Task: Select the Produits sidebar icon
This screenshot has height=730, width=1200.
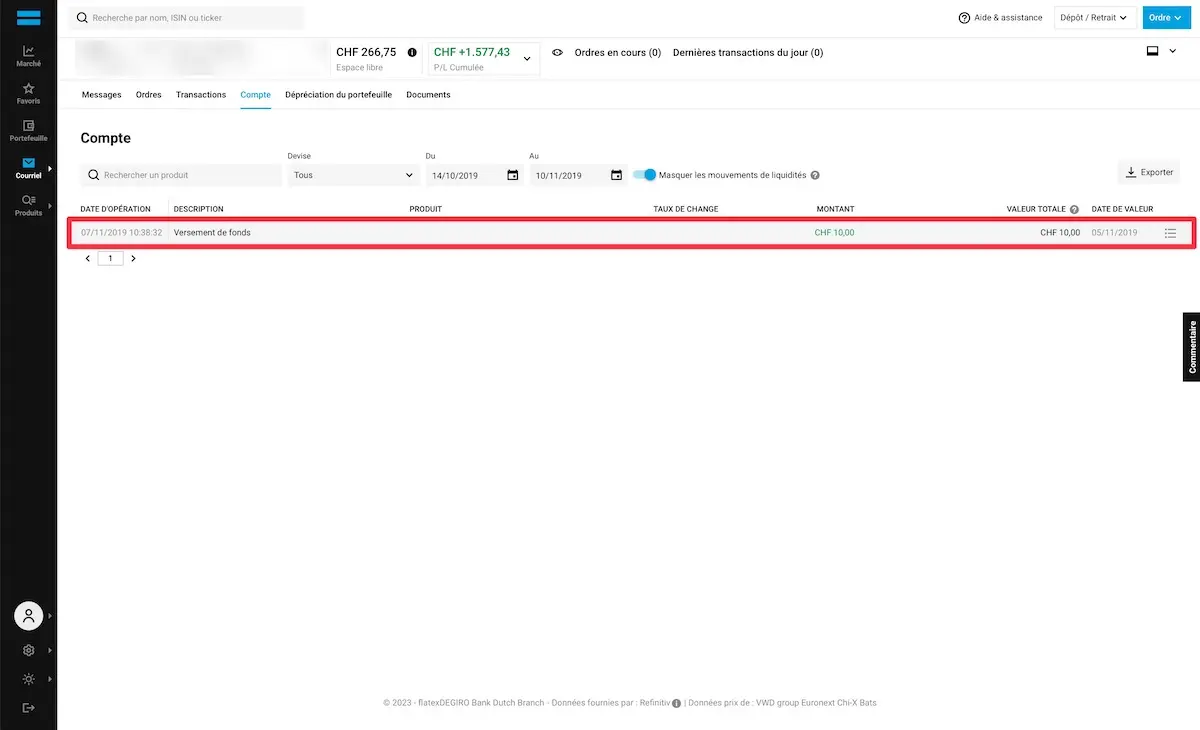Action: coord(28,202)
